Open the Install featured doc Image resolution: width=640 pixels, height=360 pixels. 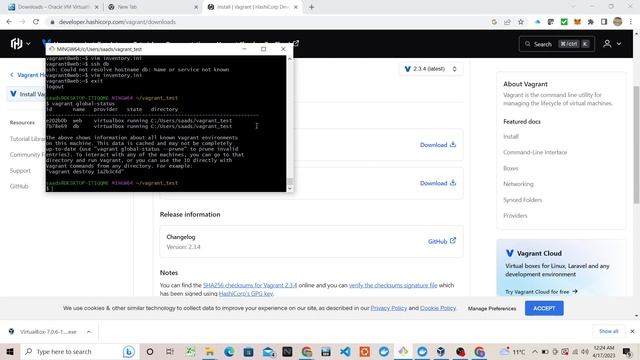tap(511, 136)
